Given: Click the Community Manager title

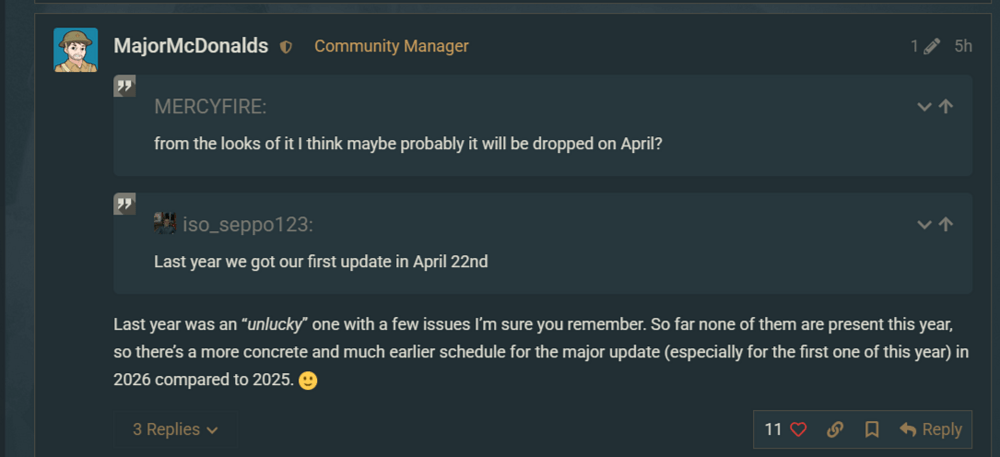Looking at the screenshot, I should [391, 46].
